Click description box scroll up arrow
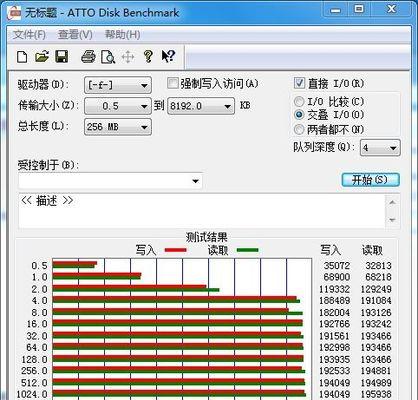The image size is (418, 400). click(392, 202)
